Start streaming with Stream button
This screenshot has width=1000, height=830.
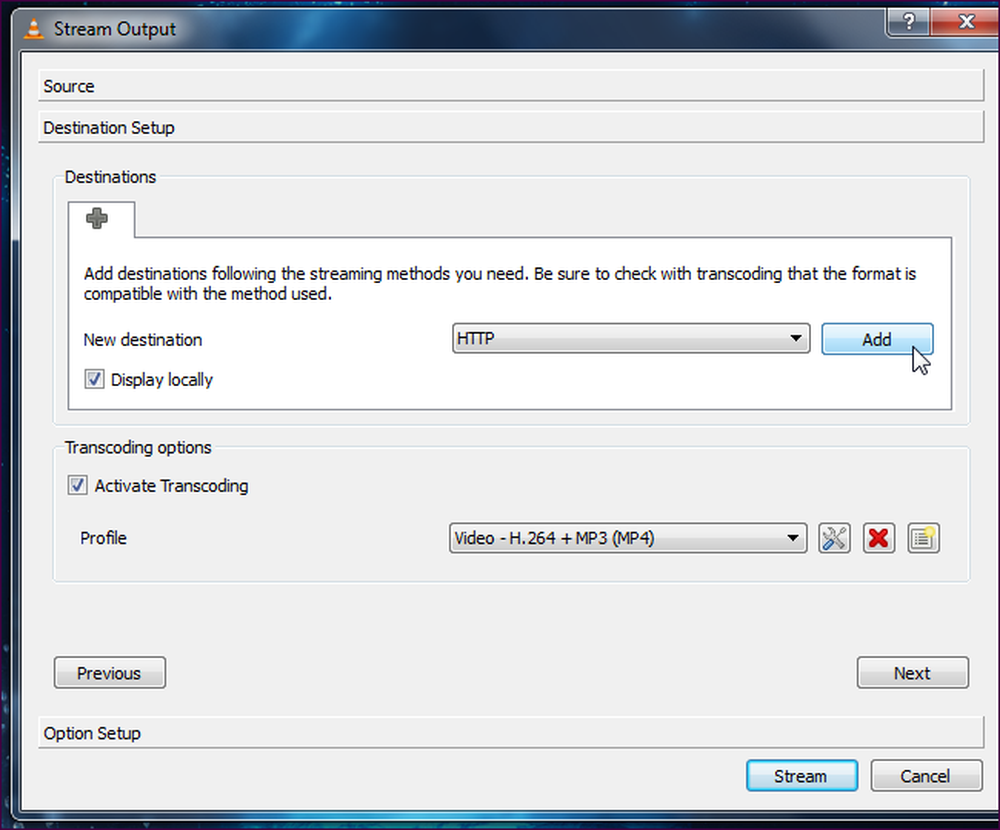point(802,776)
